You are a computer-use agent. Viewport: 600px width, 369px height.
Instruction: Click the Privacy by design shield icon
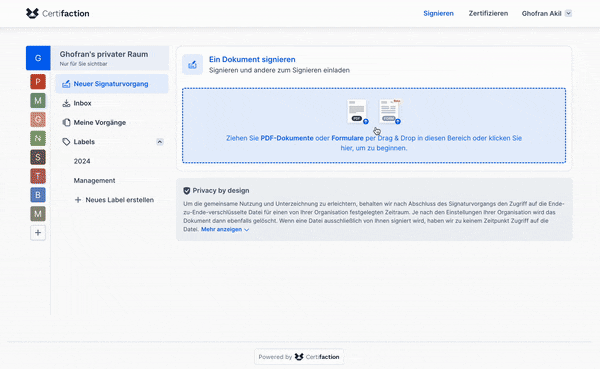tap(187, 191)
